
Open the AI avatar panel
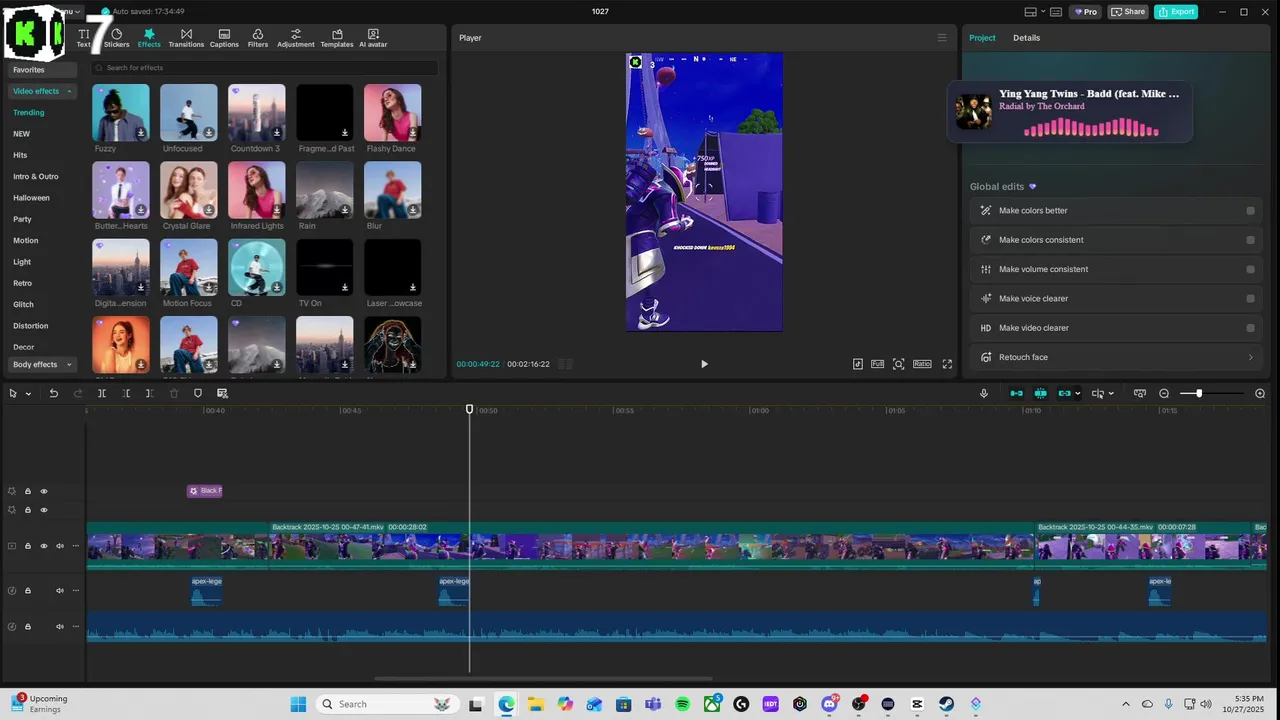pos(373,38)
